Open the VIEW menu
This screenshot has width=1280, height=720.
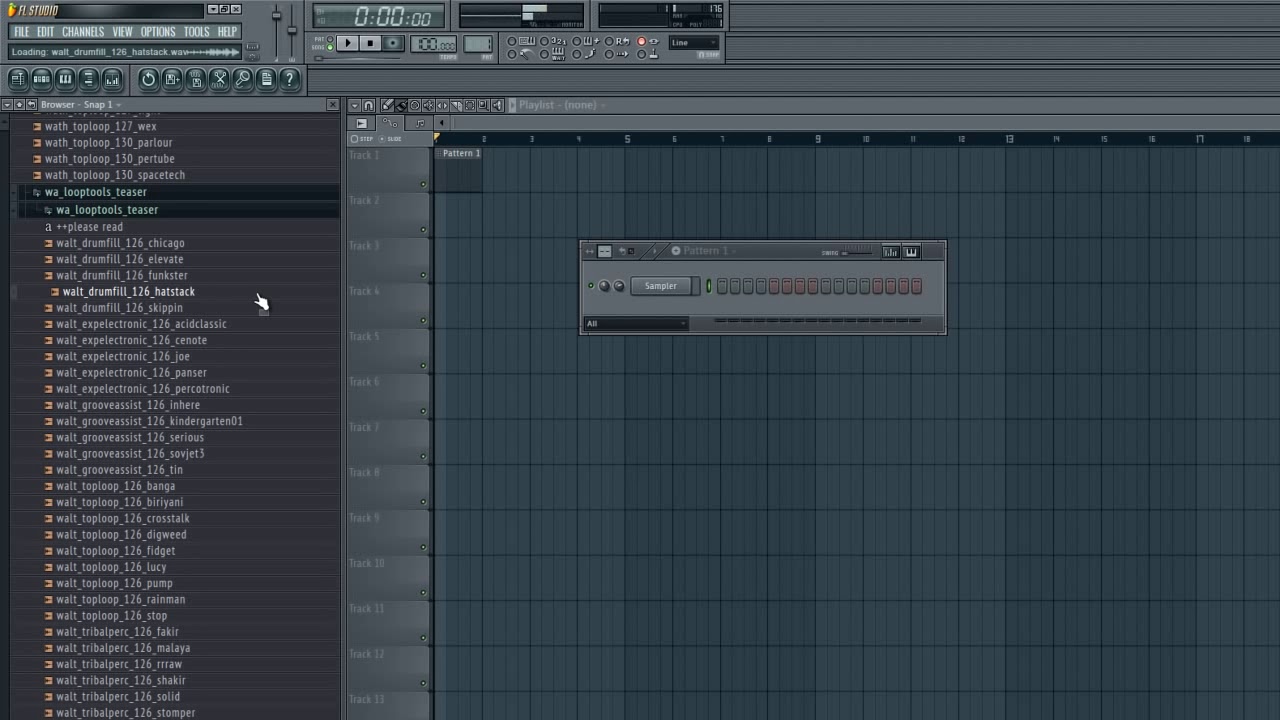[x=122, y=32]
